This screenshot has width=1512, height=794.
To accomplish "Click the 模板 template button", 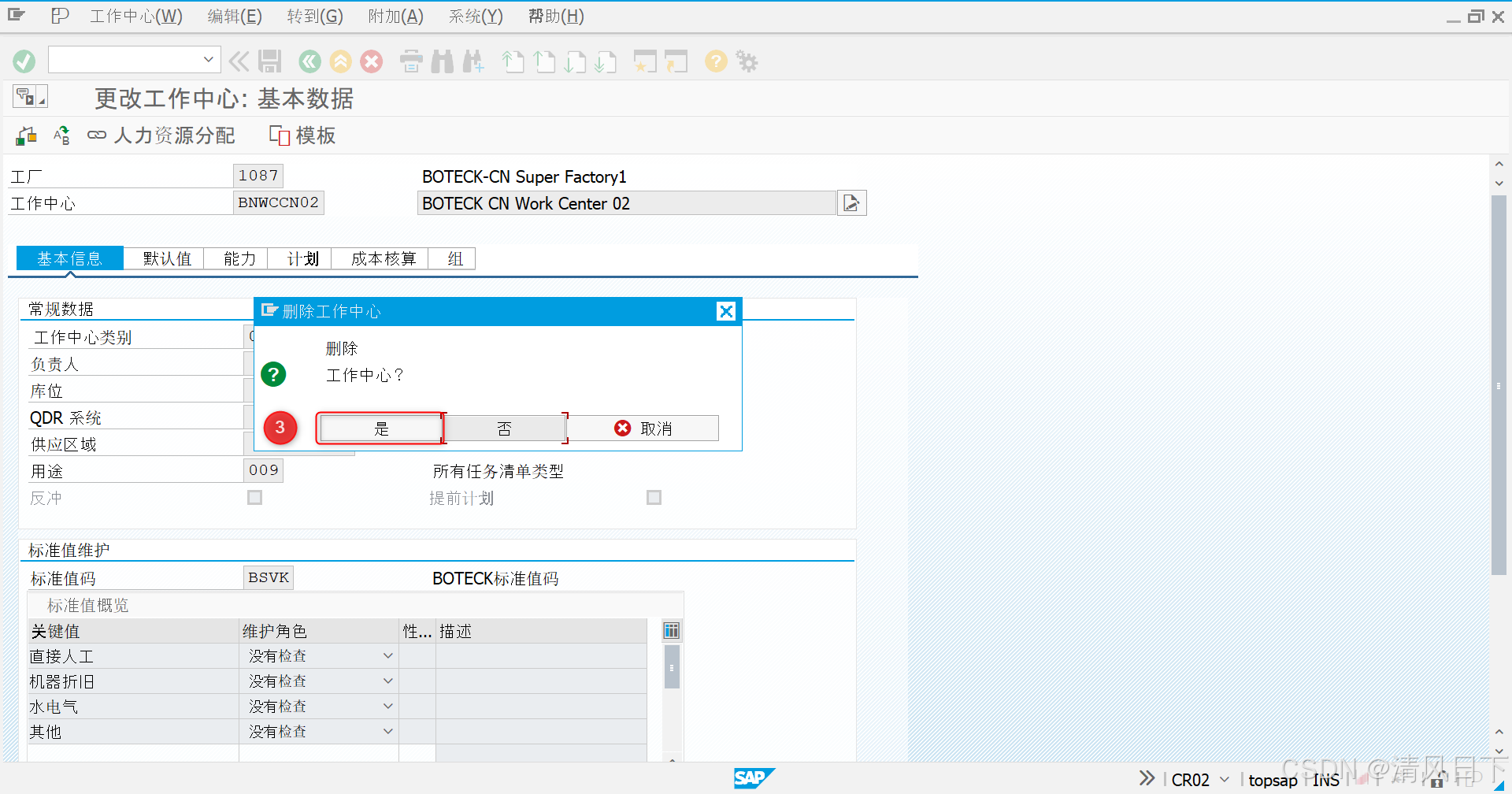I will tap(302, 135).
